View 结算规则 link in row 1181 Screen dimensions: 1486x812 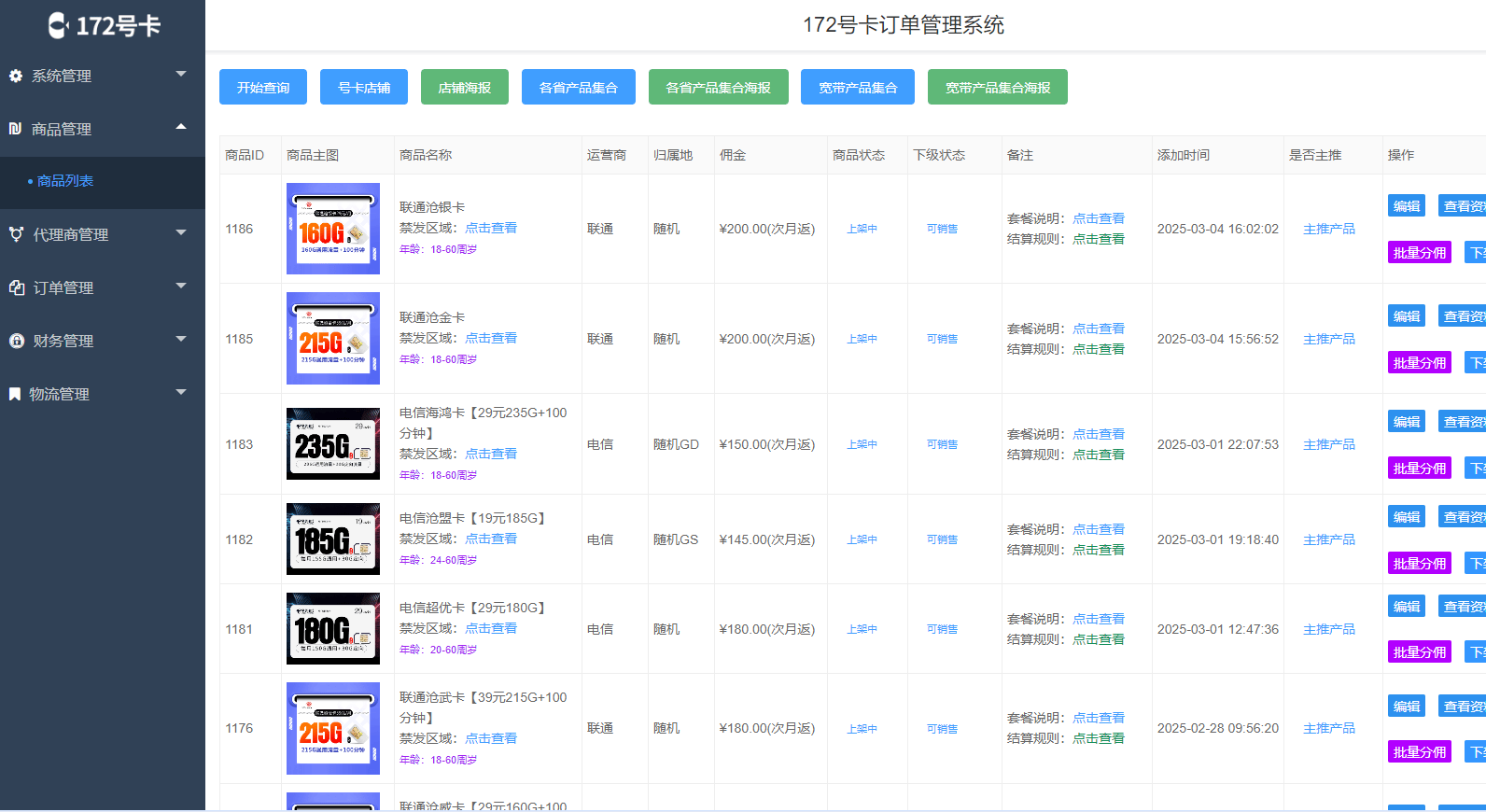tap(1099, 639)
